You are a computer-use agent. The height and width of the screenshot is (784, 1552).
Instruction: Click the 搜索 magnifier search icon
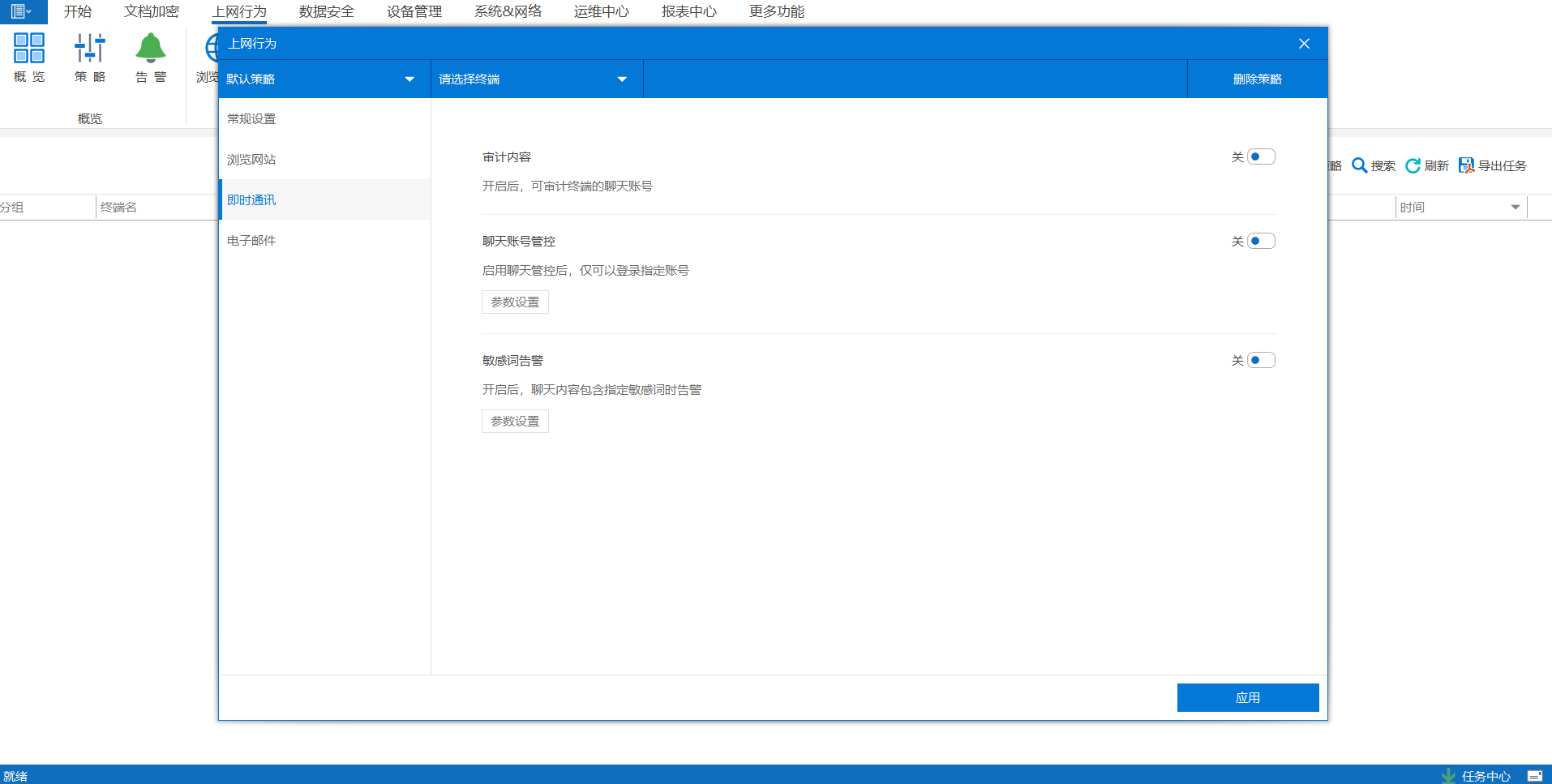pyautogui.click(x=1360, y=165)
